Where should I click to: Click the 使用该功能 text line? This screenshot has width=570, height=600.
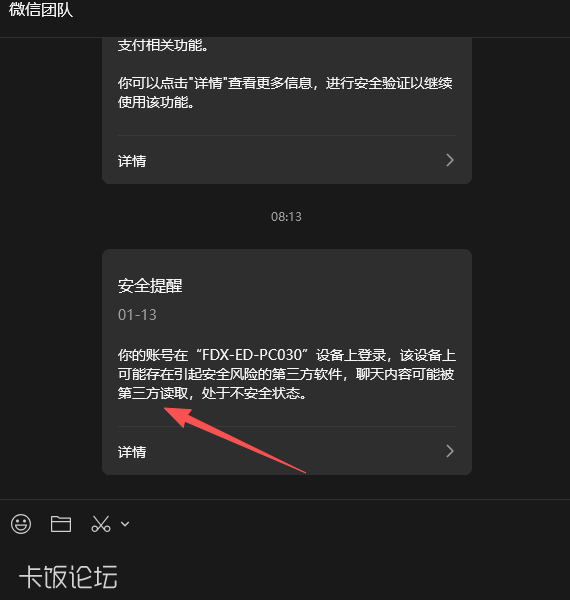pos(156,102)
